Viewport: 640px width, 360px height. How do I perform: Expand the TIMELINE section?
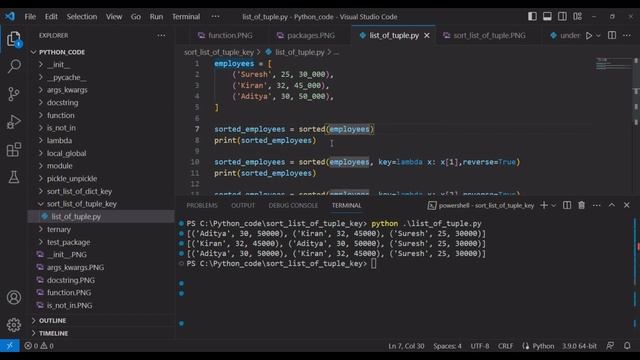(101, 333)
